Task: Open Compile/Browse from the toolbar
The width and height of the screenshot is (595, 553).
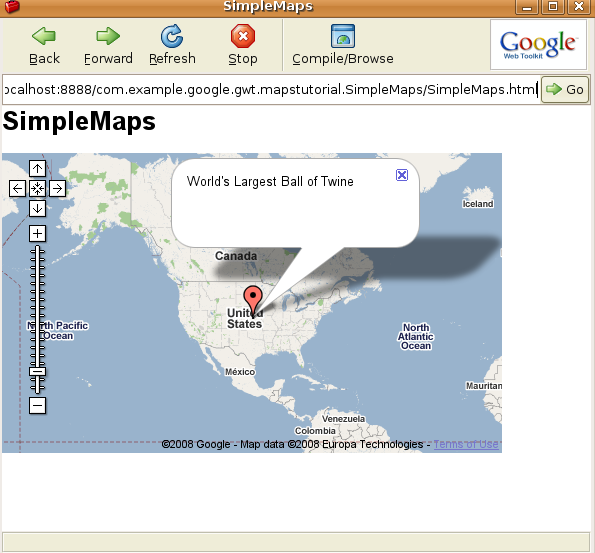Action: click(343, 46)
